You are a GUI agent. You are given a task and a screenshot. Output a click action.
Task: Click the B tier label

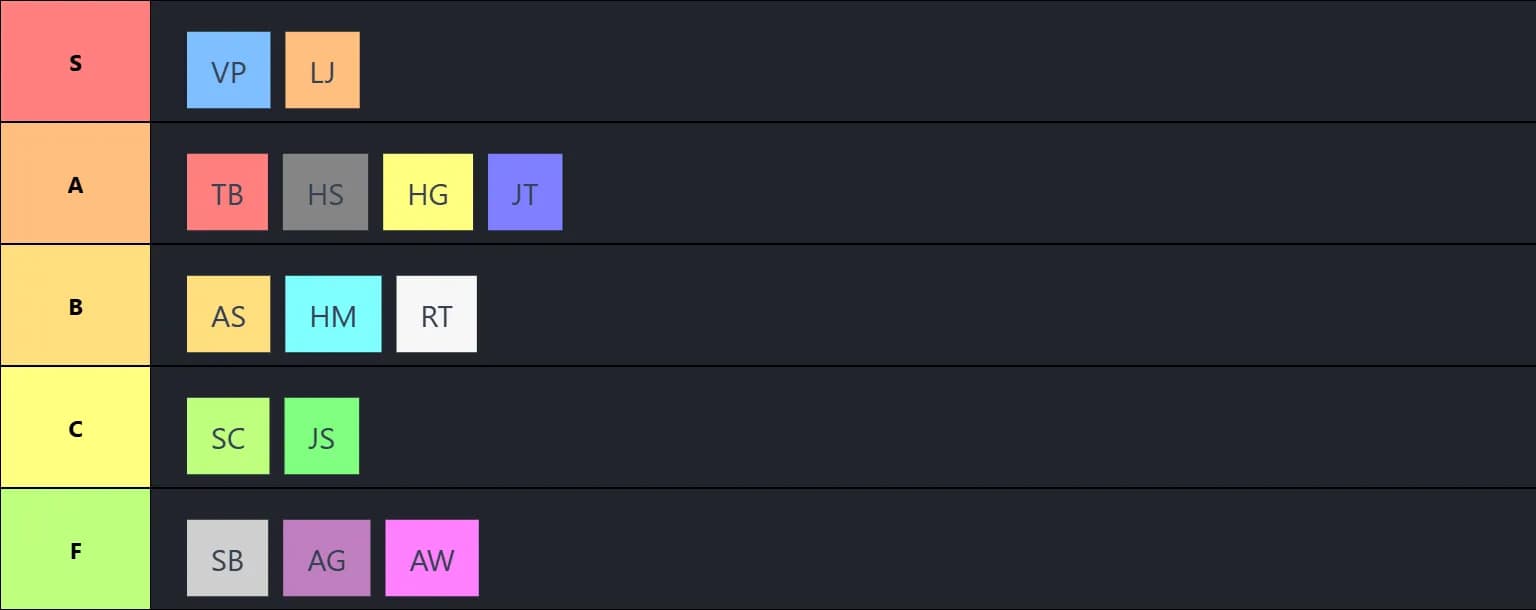pos(75,306)
